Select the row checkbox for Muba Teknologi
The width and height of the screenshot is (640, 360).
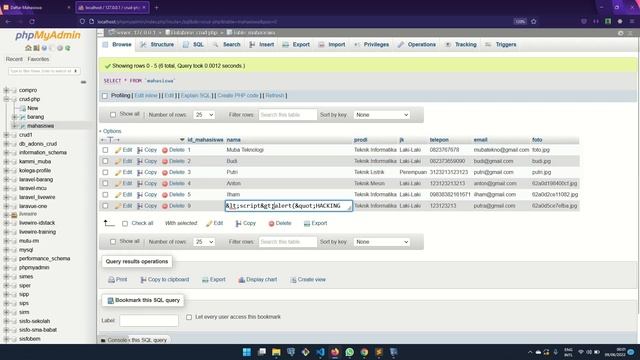click(105, 150)
